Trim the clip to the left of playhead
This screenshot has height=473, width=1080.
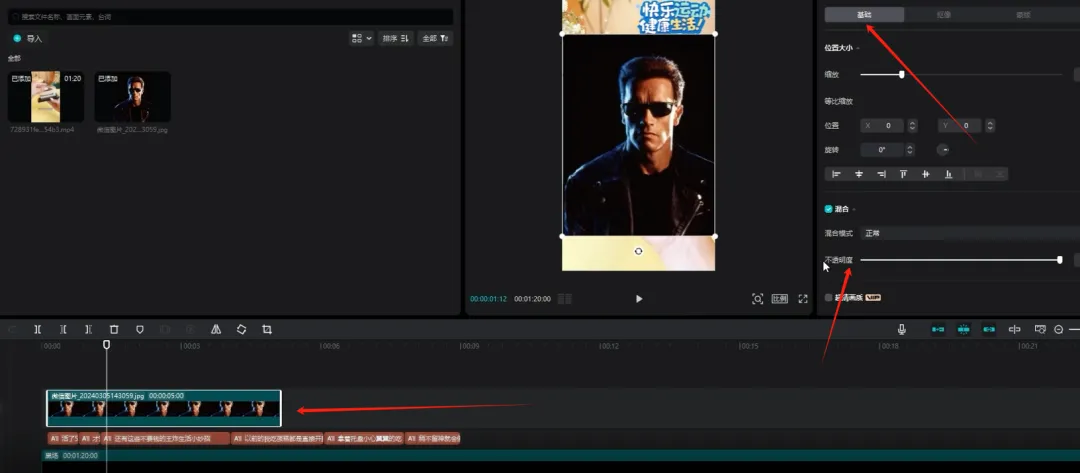click(63, 330)
